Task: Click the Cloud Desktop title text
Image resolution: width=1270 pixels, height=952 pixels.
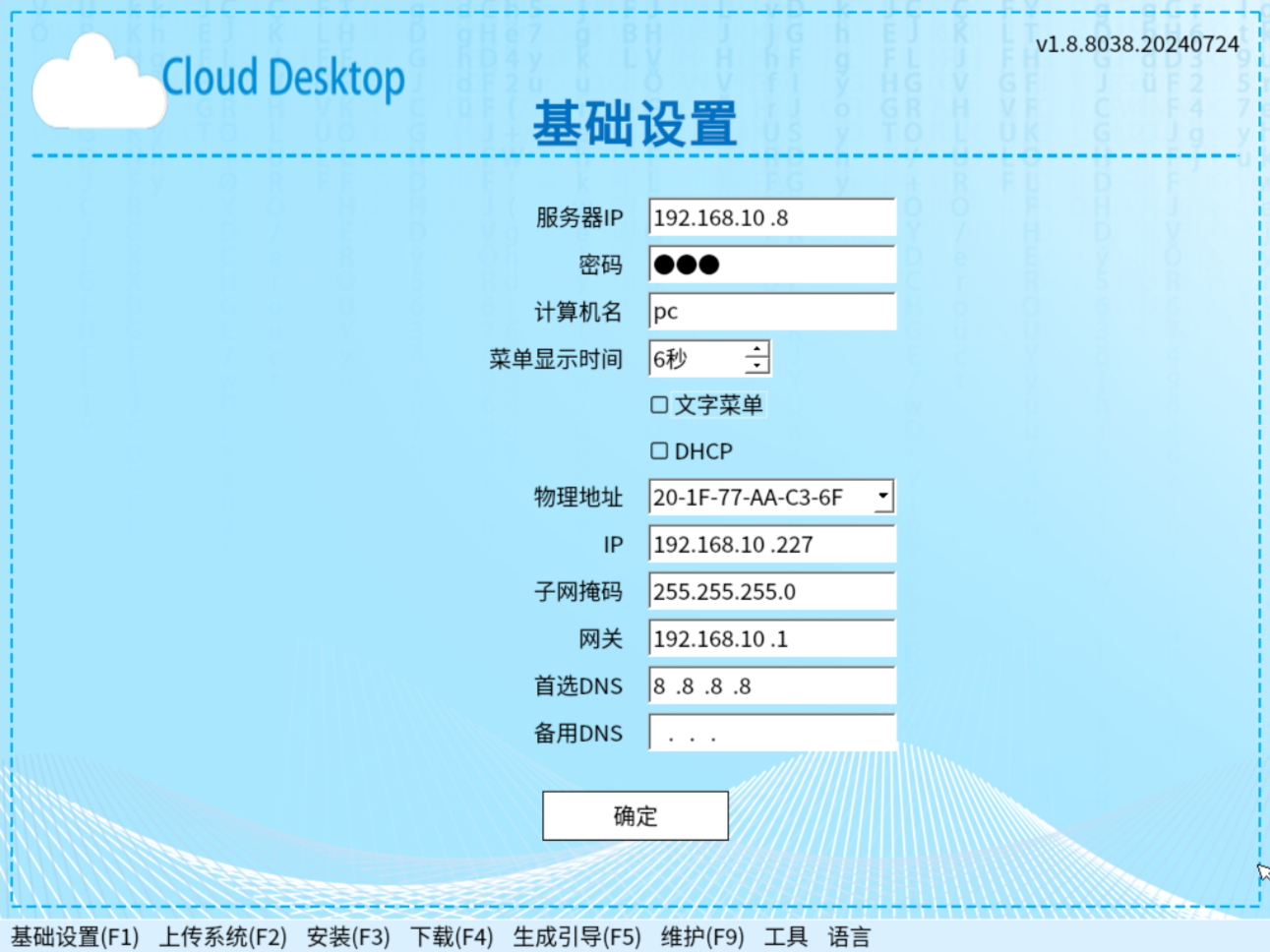Action: click(283, 78)
